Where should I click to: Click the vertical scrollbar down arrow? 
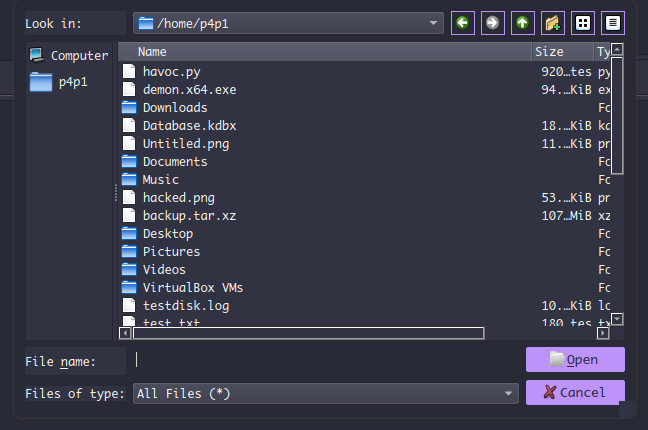point(617,319)
